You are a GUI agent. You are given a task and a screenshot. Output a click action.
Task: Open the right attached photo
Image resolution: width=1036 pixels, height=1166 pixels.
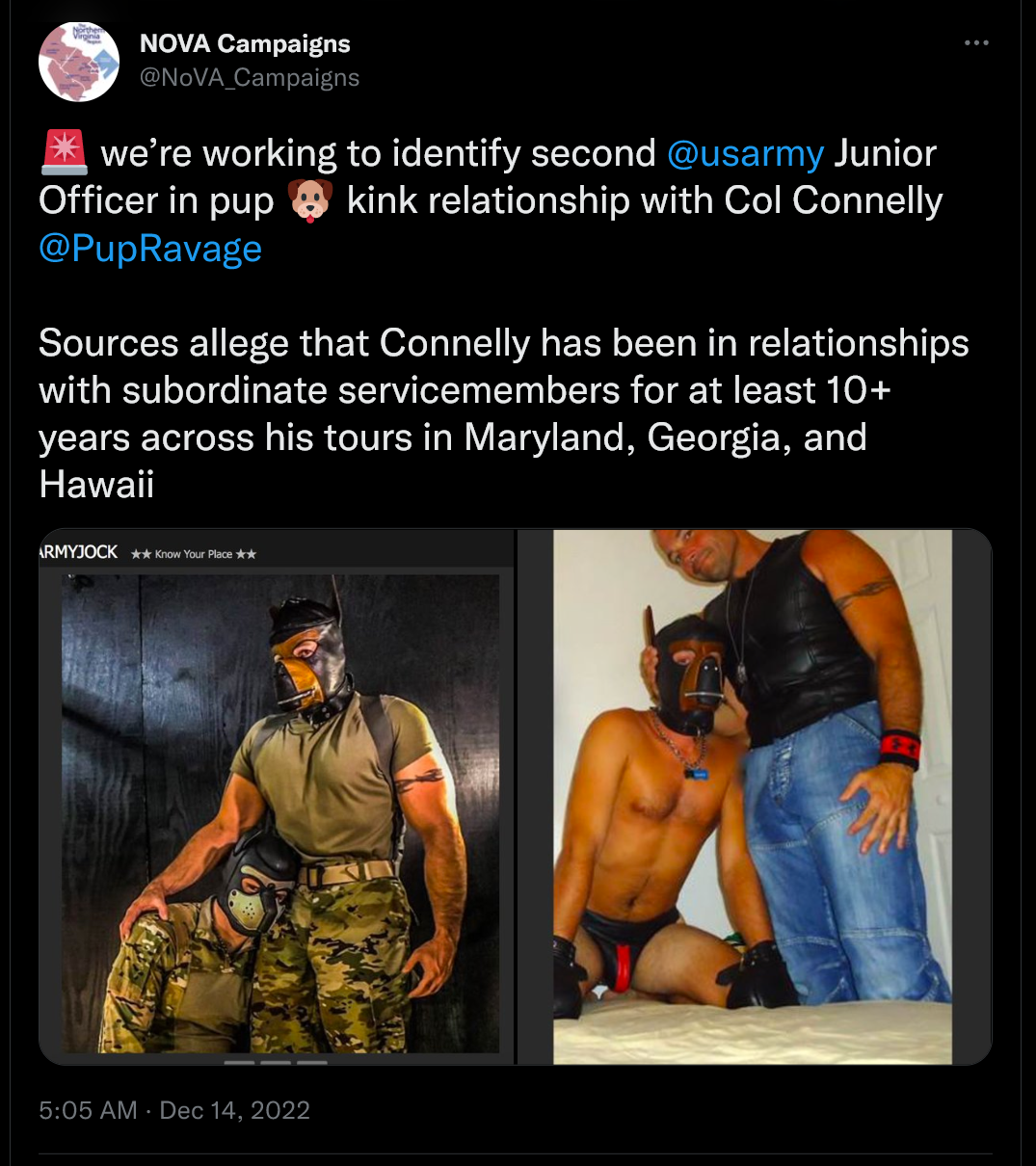[x=755, y=797]
